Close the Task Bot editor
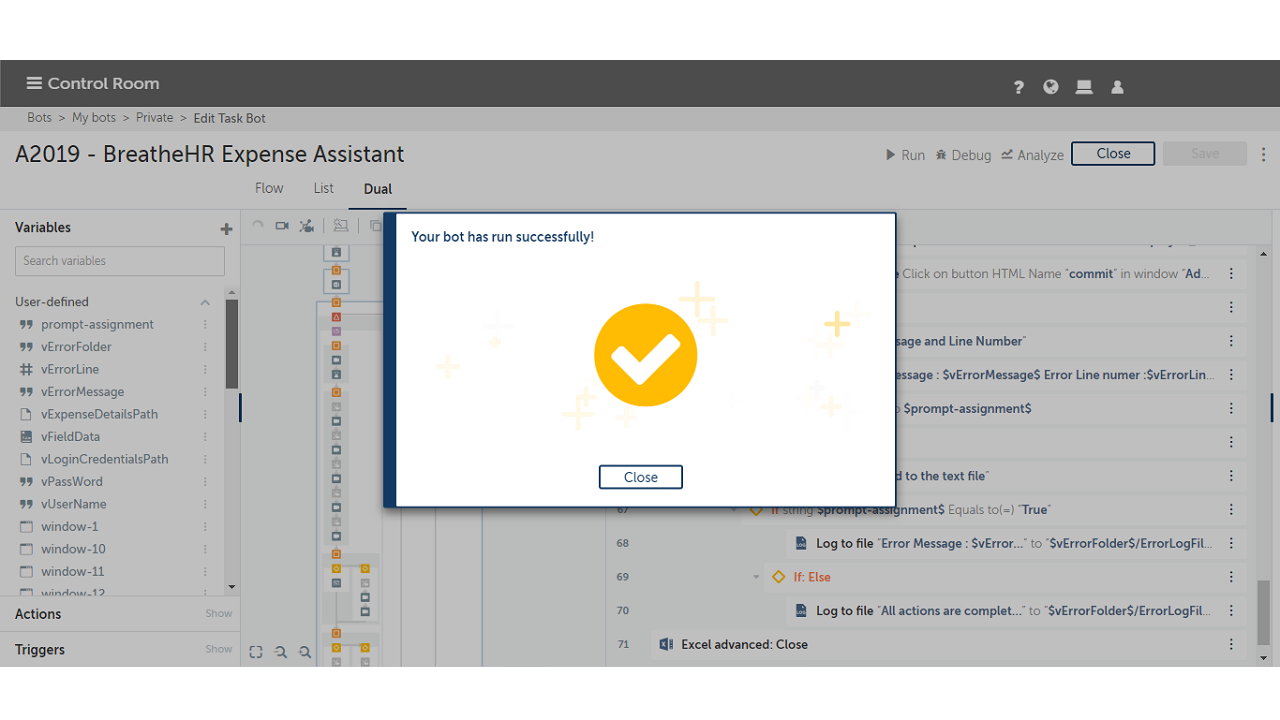Screen dimensions: 1280x720 (1113, 153)
